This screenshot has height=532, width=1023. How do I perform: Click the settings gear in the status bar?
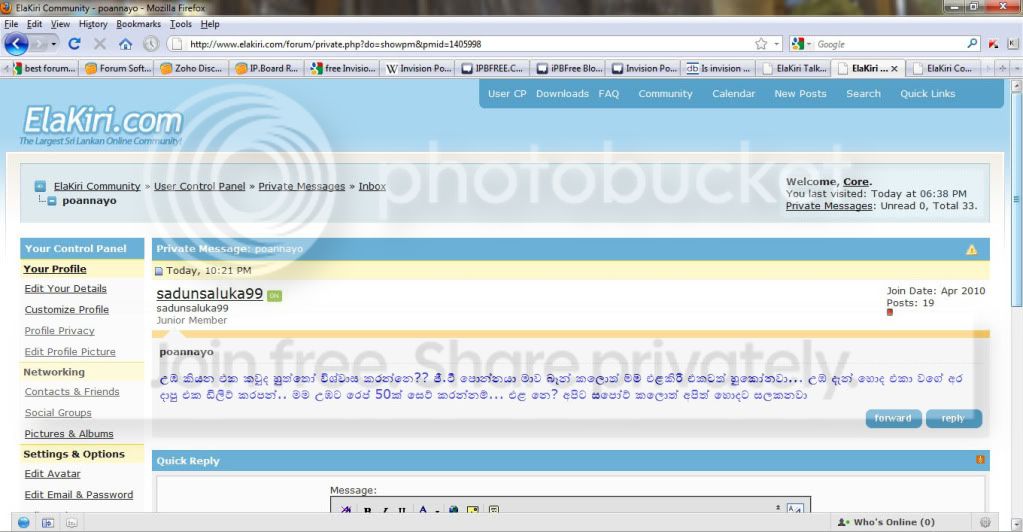tap(985, 522)
